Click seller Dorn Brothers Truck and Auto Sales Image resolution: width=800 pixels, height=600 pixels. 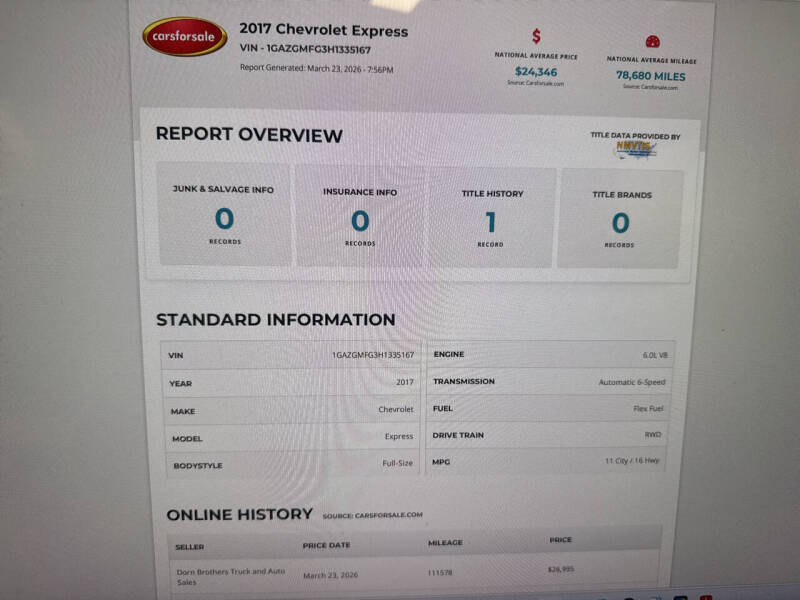click(231, 577)
